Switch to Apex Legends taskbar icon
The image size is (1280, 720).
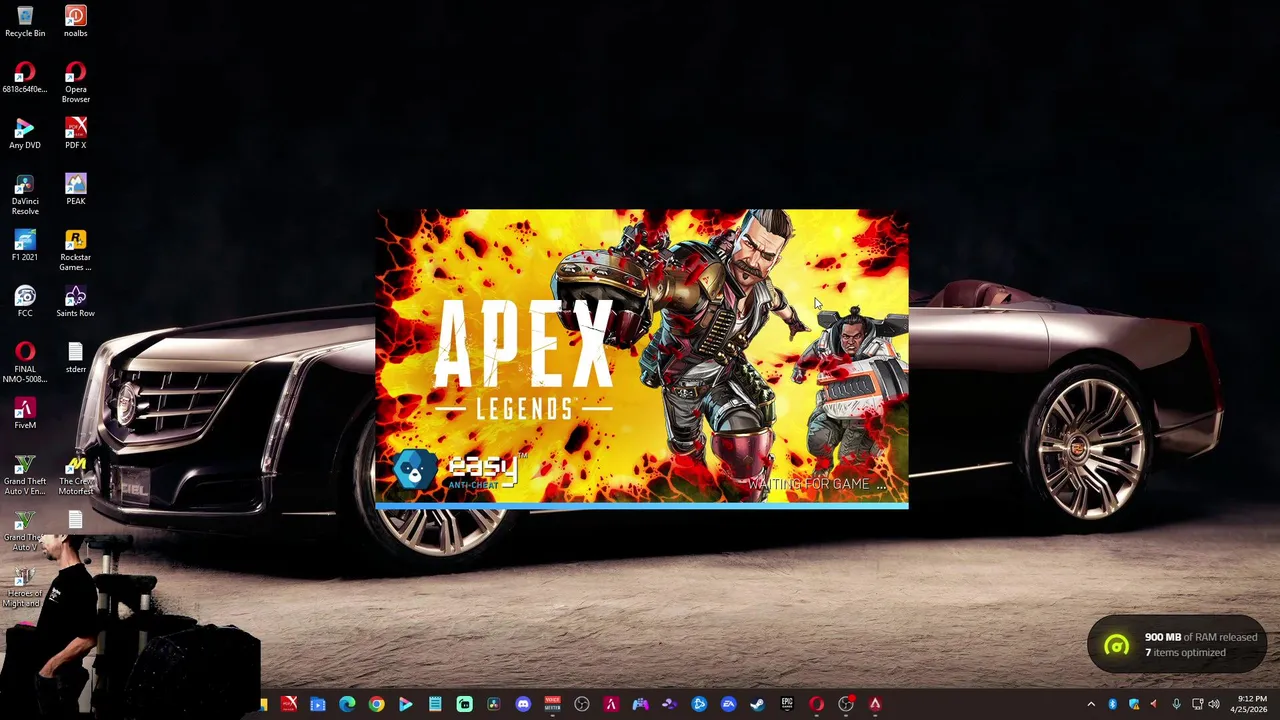pos(875,704)
